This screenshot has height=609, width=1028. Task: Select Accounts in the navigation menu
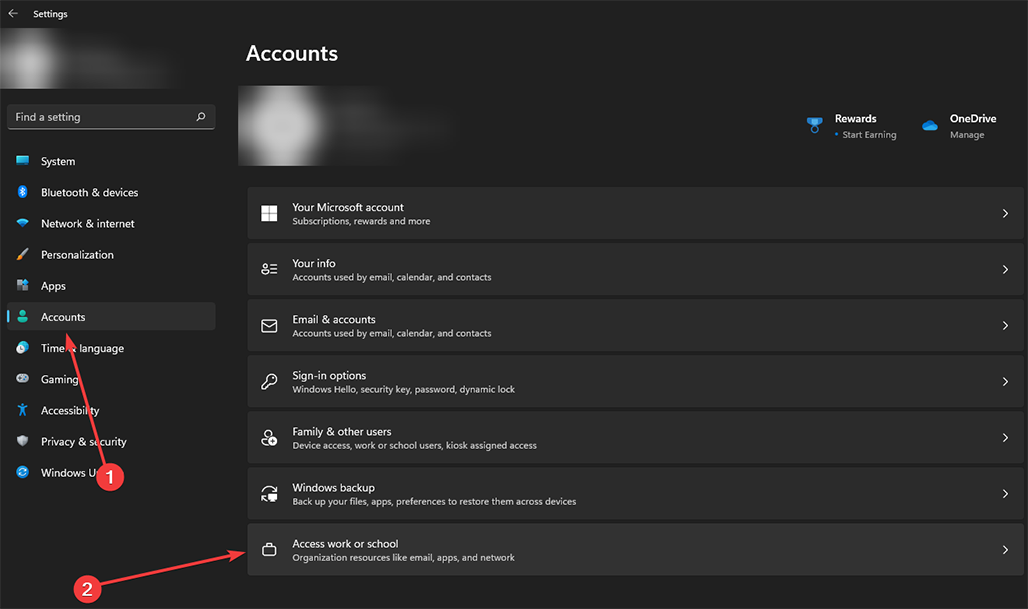(x=62, y=316)
